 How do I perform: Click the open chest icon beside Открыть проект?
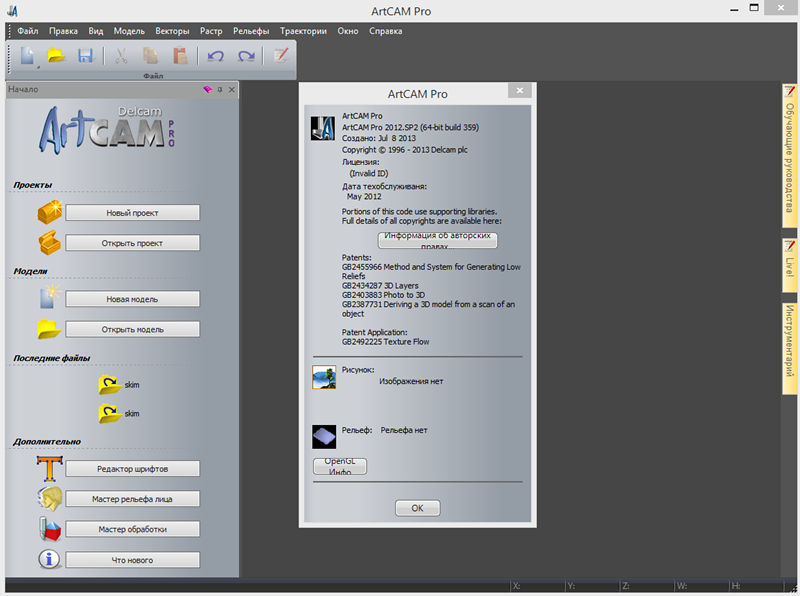(x=49, y=242)
